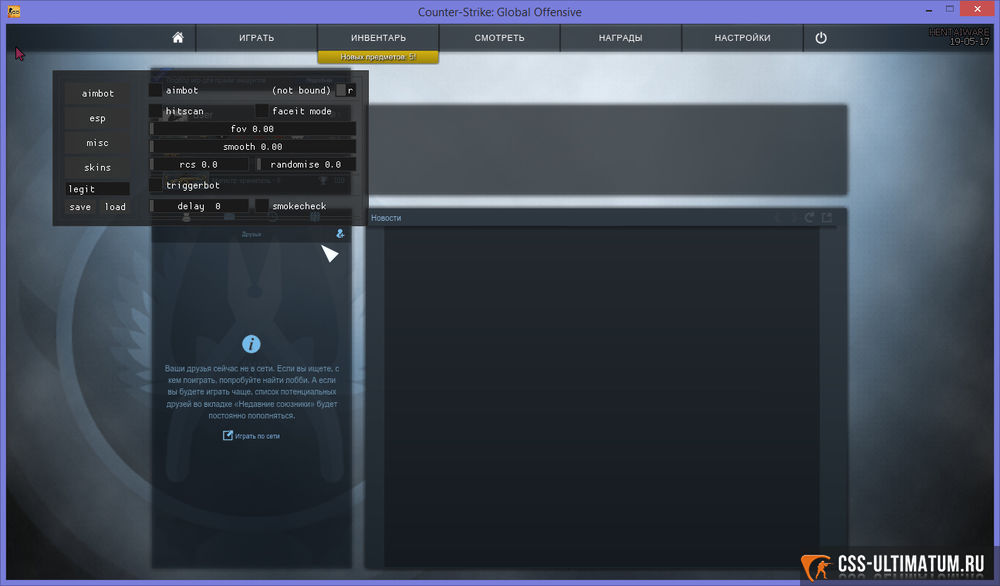Load the saved config
The height and width of the screenshot is (586, 1000).
click(115, 207)
